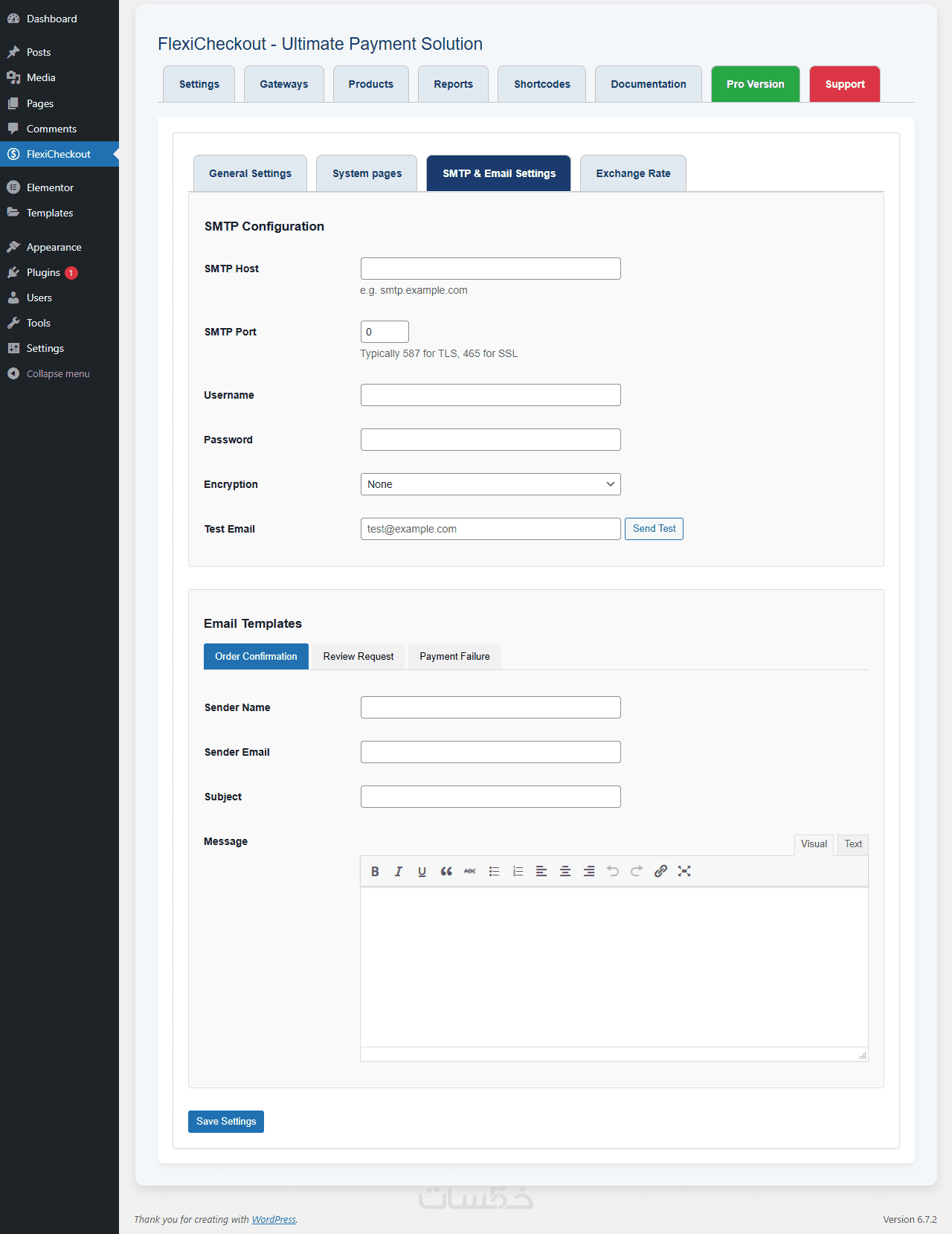Open FlexiCheckout in the sidebar
Image resolution: width=952 pixels, height=1234 pixels.
pyautogui.click(x=59, y=154)
